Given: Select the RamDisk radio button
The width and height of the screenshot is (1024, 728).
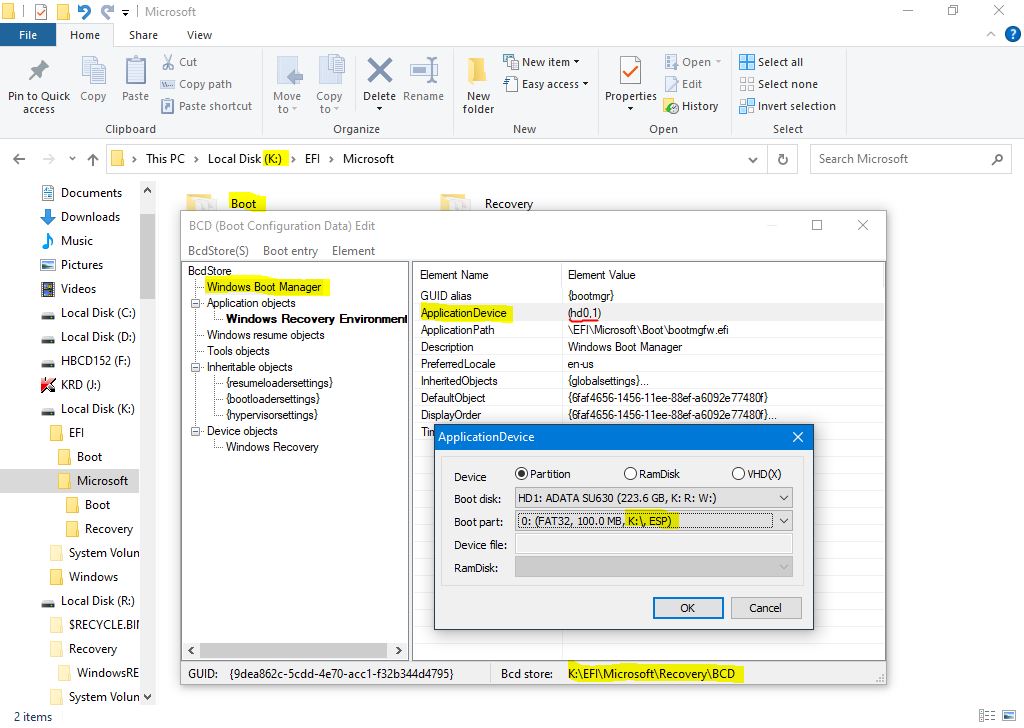Looking at the screenshot, I should (x=630, y=474).
